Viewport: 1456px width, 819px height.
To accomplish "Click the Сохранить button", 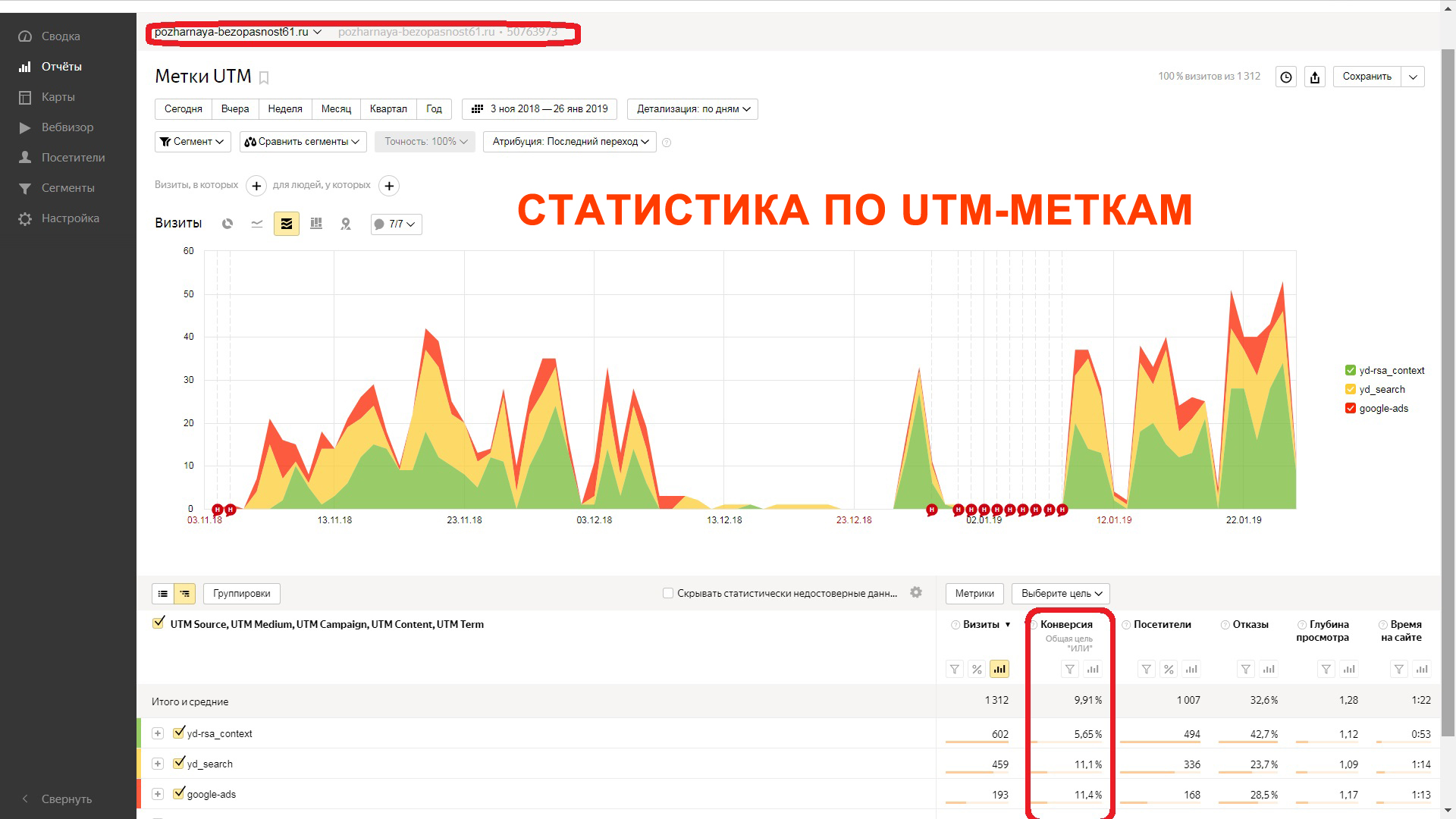I will coord(1367,77).
